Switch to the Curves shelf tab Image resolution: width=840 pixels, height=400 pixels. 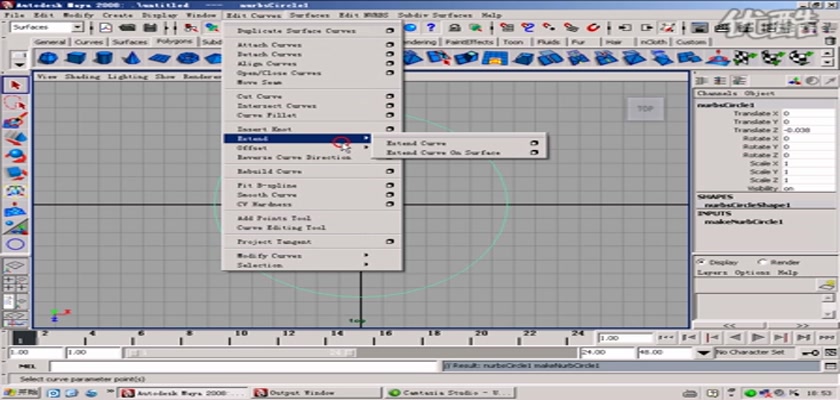pyautogui.click(x=88, y=42)
